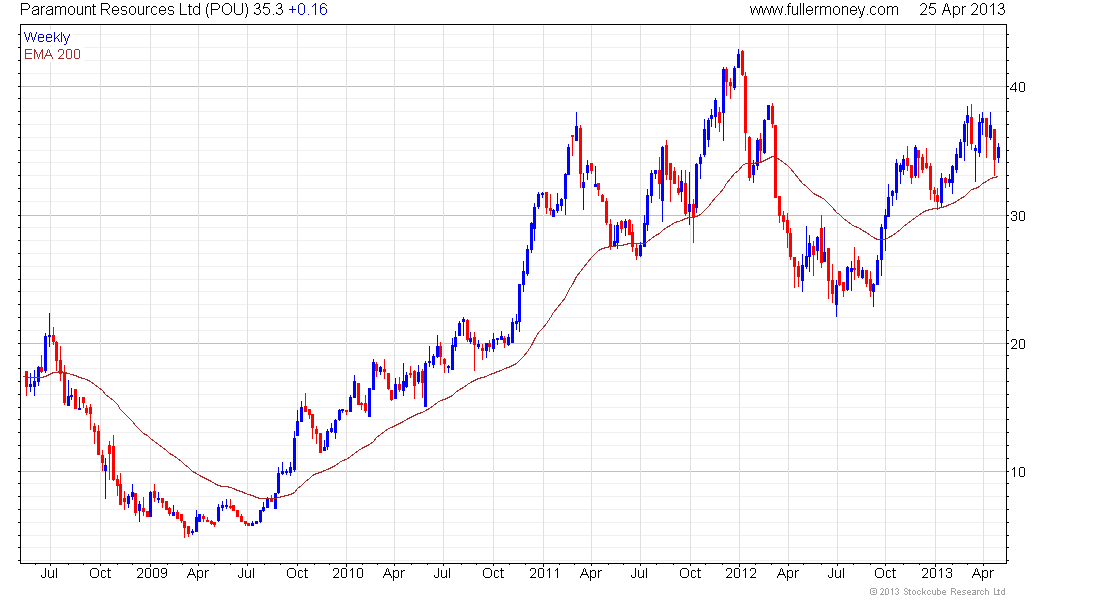The height and width of the screenshot is (600, 1100).
Task: Click the 2010 year label on time axis
Action: pos(348,573)
